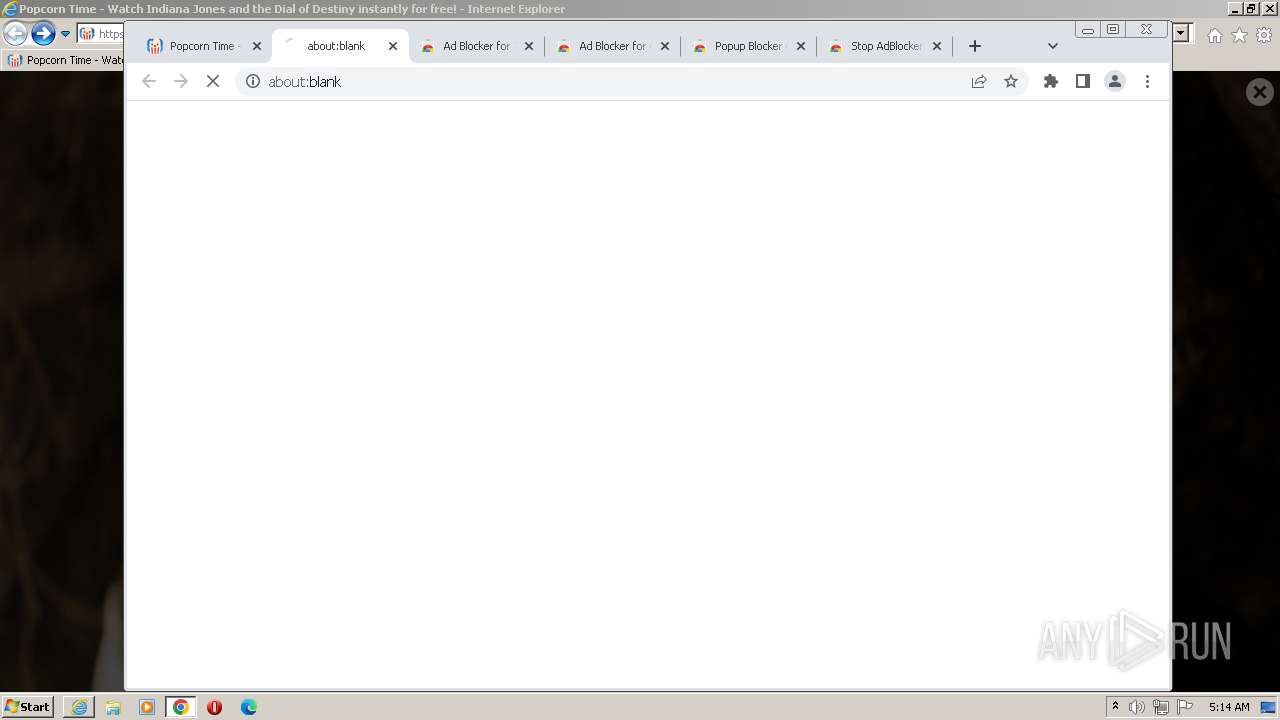The height and width of the screenshot is (720, 1280).
Task: Open Windows Explorer folder on the taskbar
Action: (x=113, y=707)
